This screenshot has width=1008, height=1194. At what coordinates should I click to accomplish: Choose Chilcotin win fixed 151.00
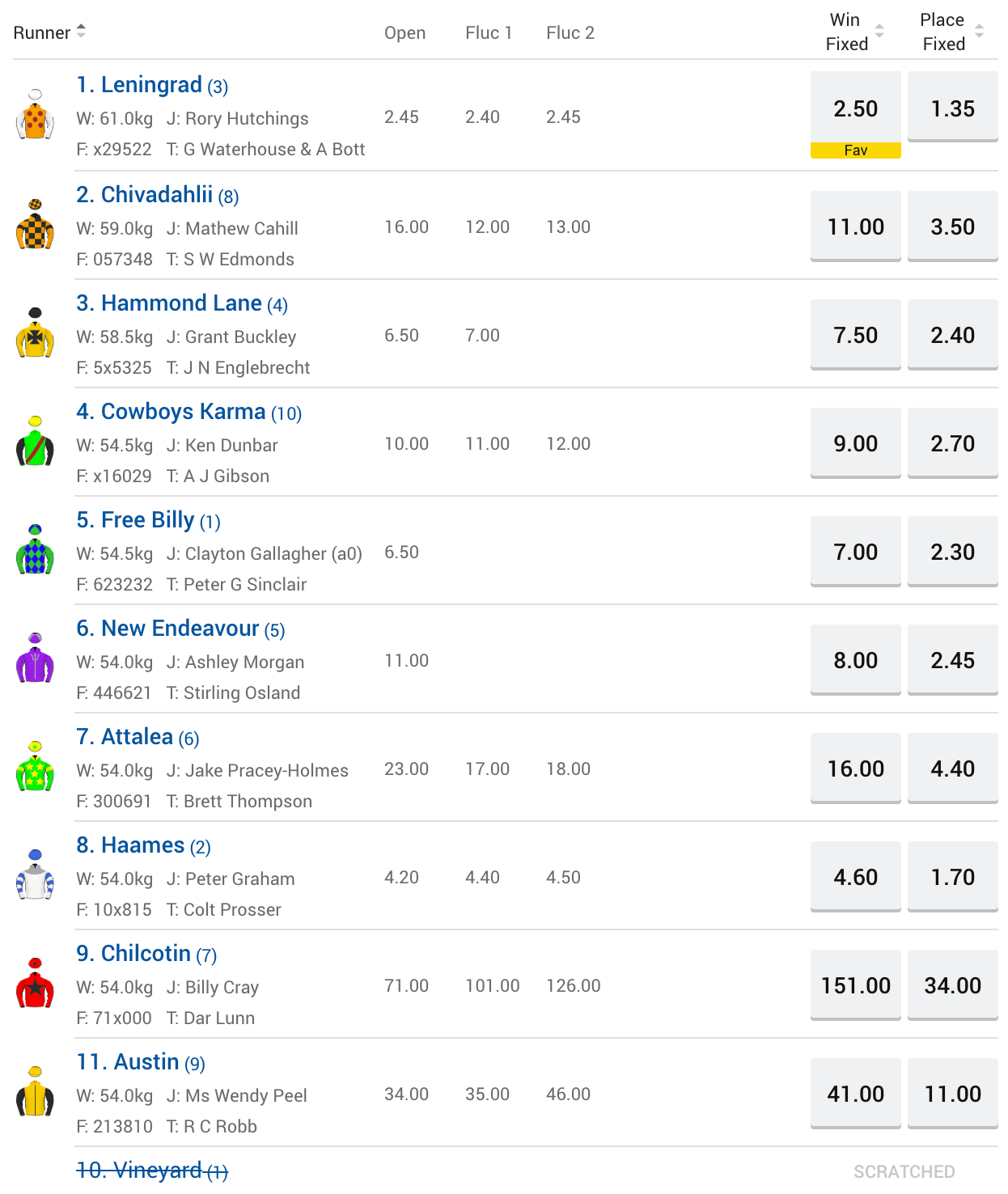click(x=855, y=985)
